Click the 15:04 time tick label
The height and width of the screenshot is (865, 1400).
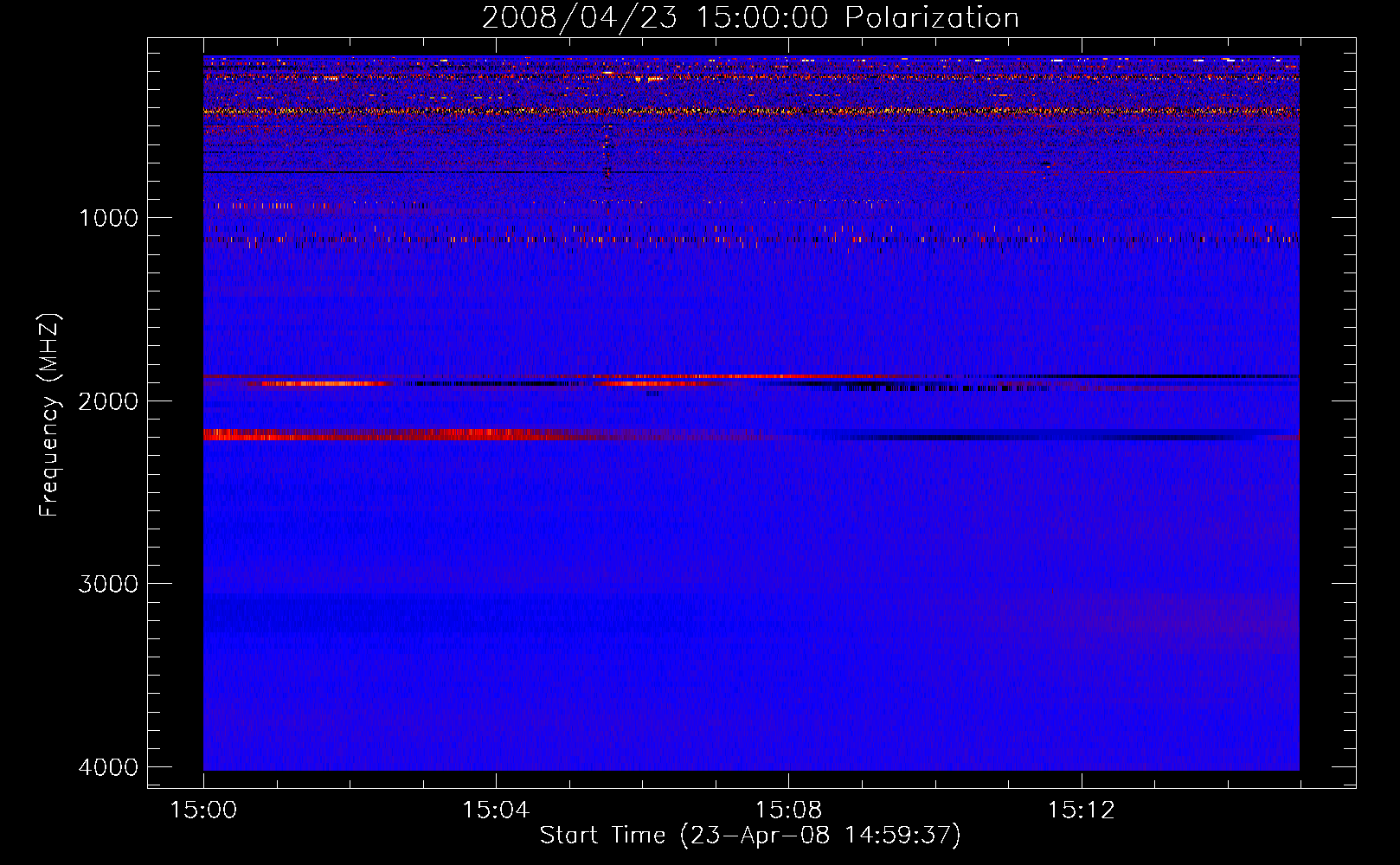click(x=496, y=810)
